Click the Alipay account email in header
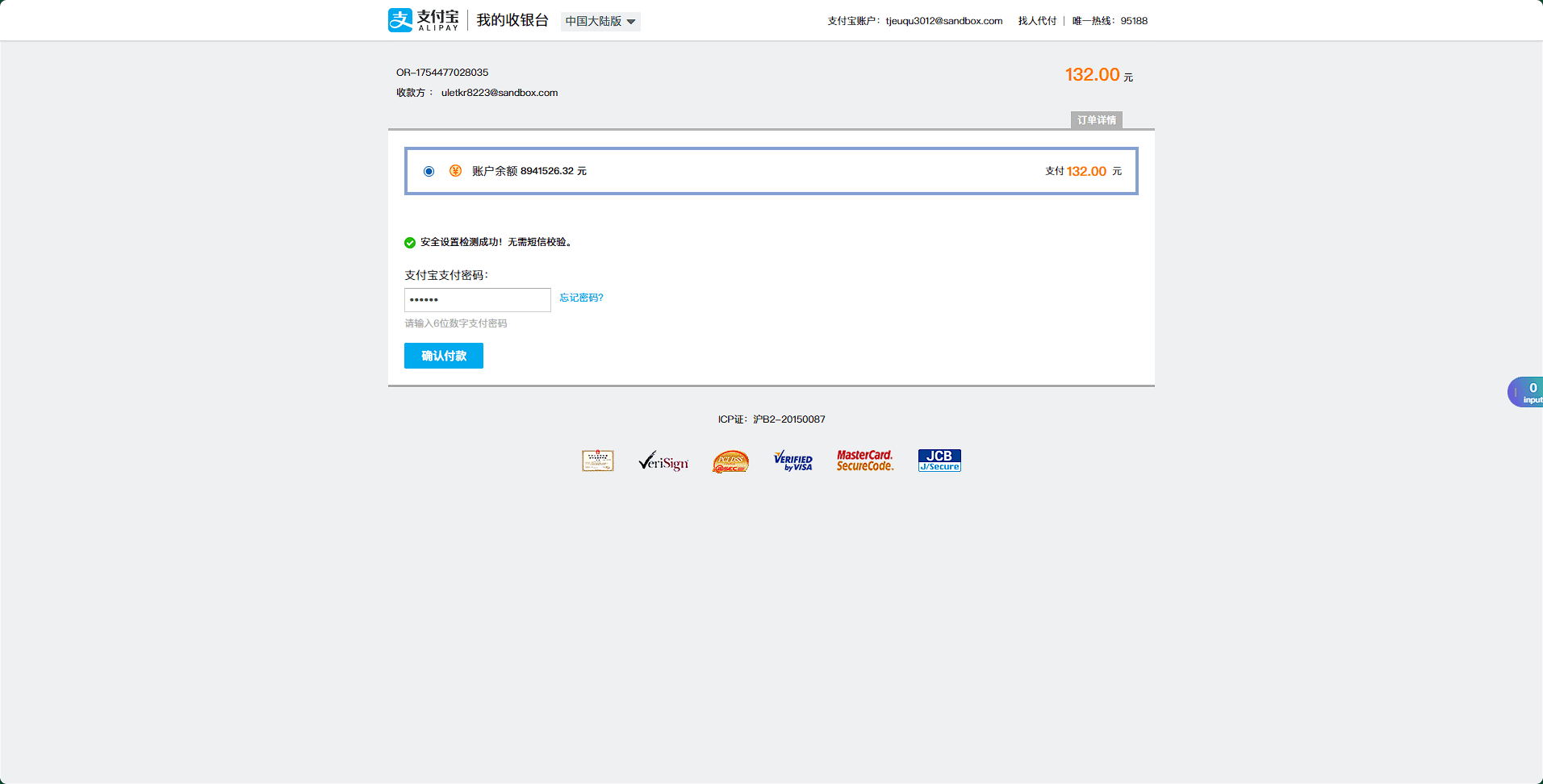The height and width of the screenshot is (784, 1543). pyautogui.click(x=943, y=21)
